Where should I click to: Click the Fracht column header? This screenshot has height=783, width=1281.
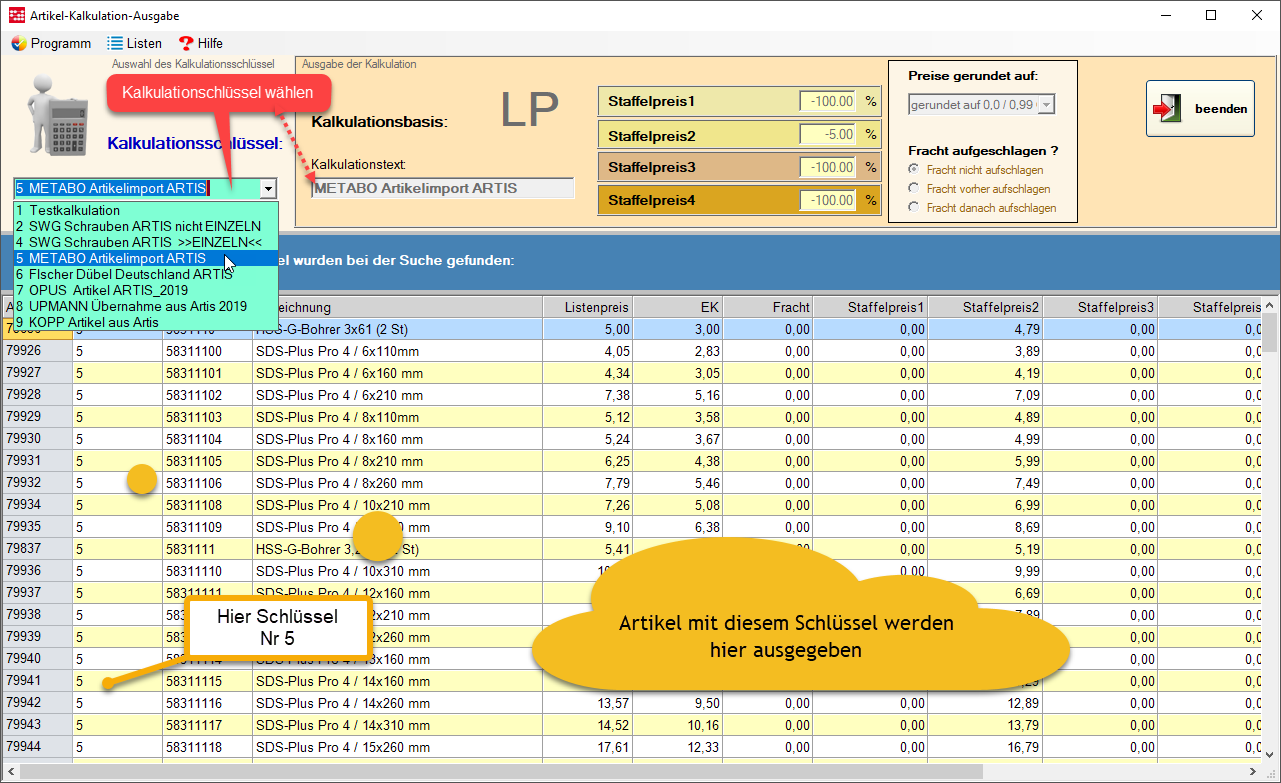[766, 307]
